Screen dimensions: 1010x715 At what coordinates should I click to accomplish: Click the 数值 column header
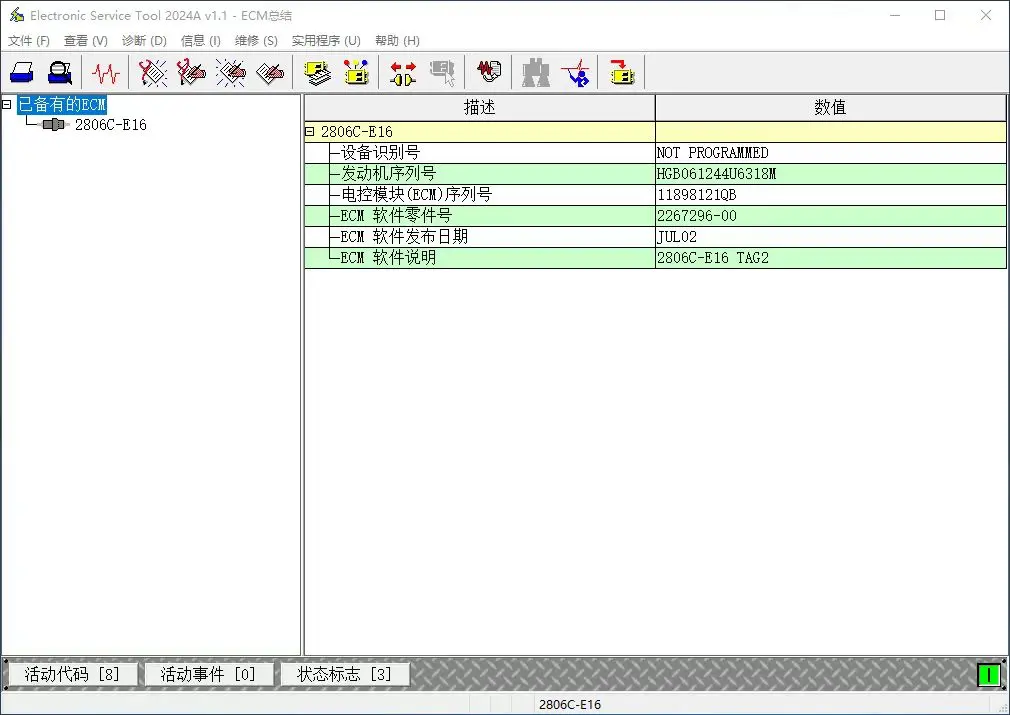click(830, 108)
